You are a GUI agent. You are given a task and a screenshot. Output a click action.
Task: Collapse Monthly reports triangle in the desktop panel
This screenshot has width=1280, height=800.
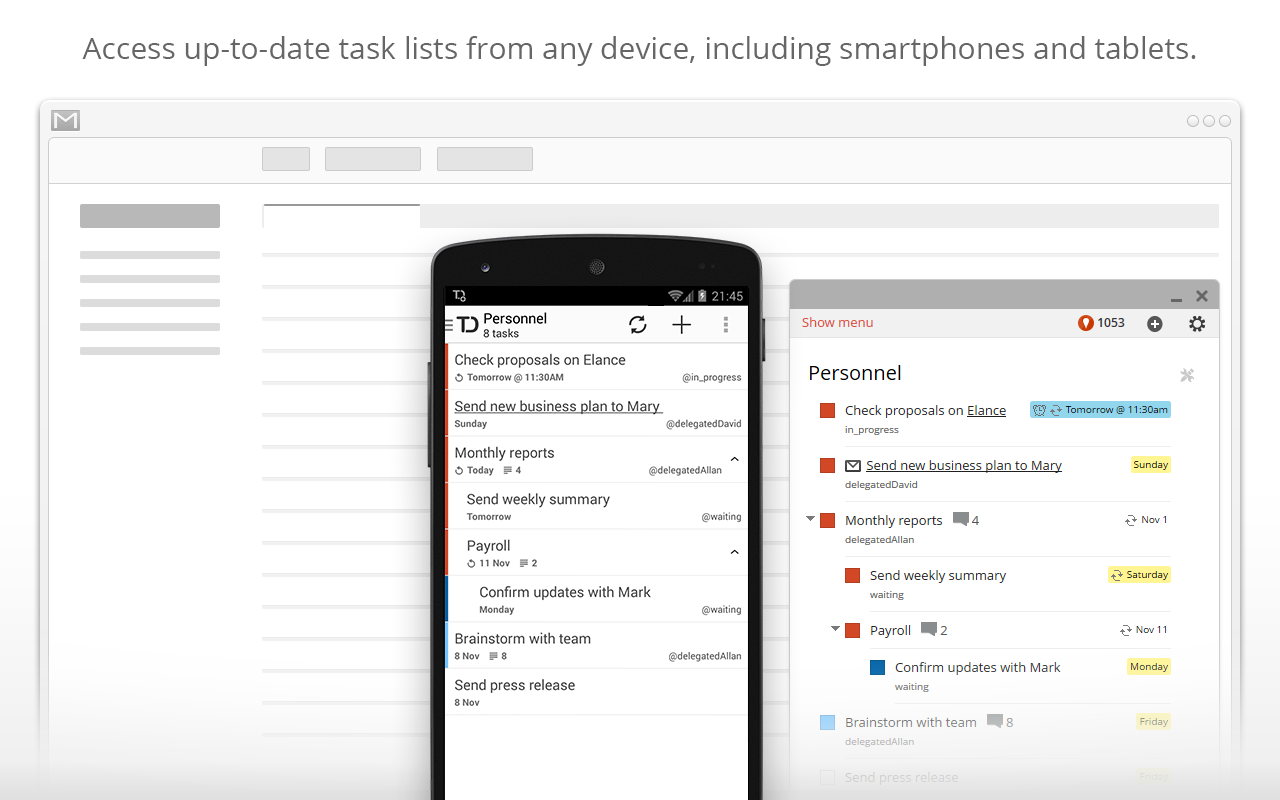pyautogui.click(x=810, y=519)
